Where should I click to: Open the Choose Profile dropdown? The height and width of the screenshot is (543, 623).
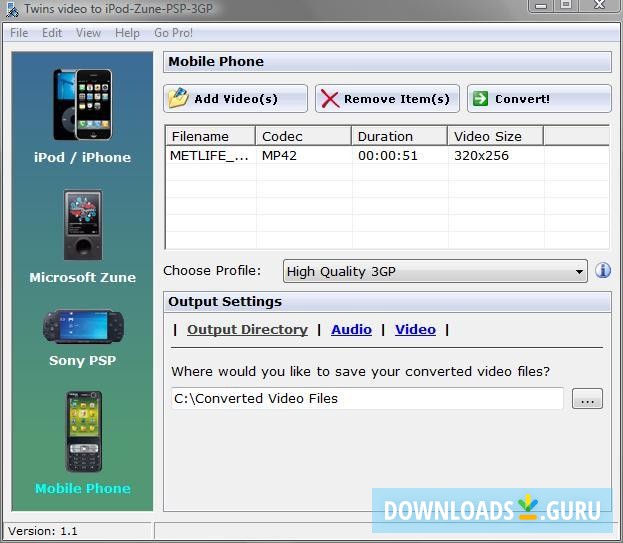[x=435, y=271]
